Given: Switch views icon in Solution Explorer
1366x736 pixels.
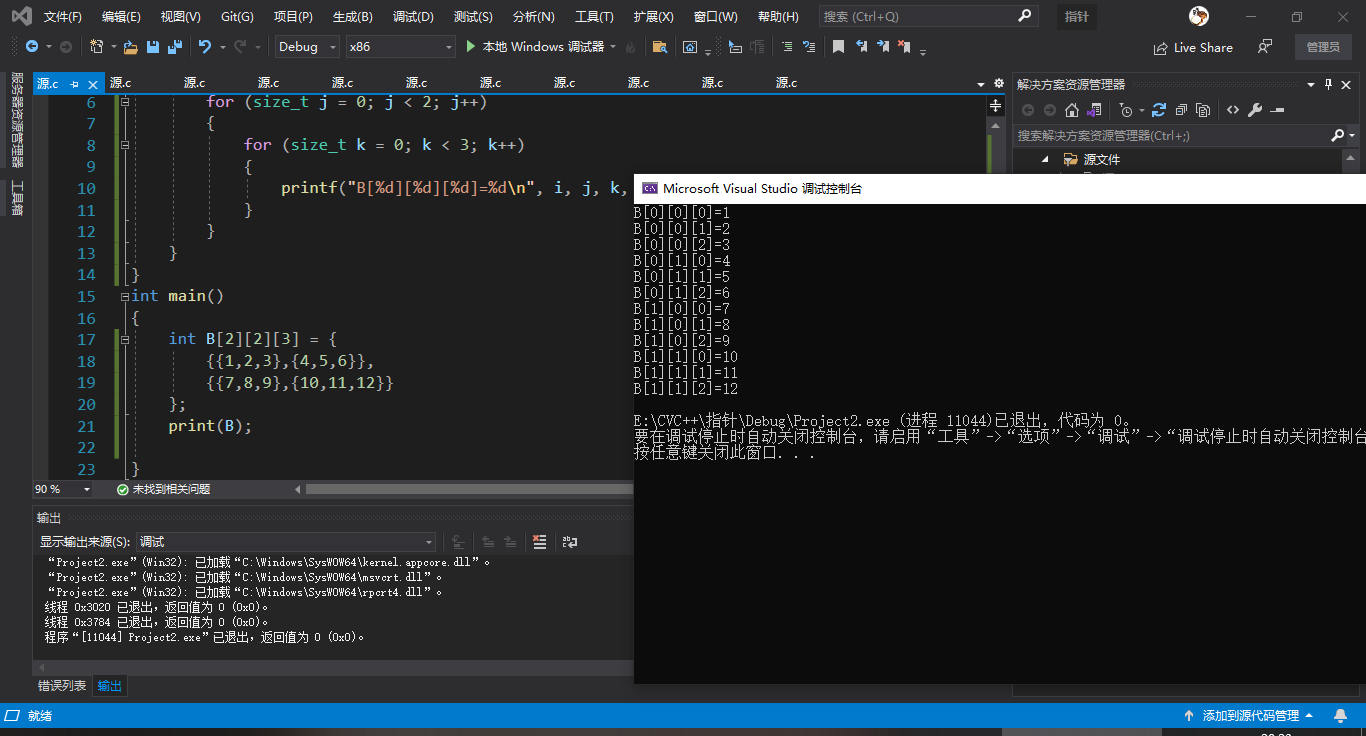Looking at the screenshot, I should tap(1095, 110).
